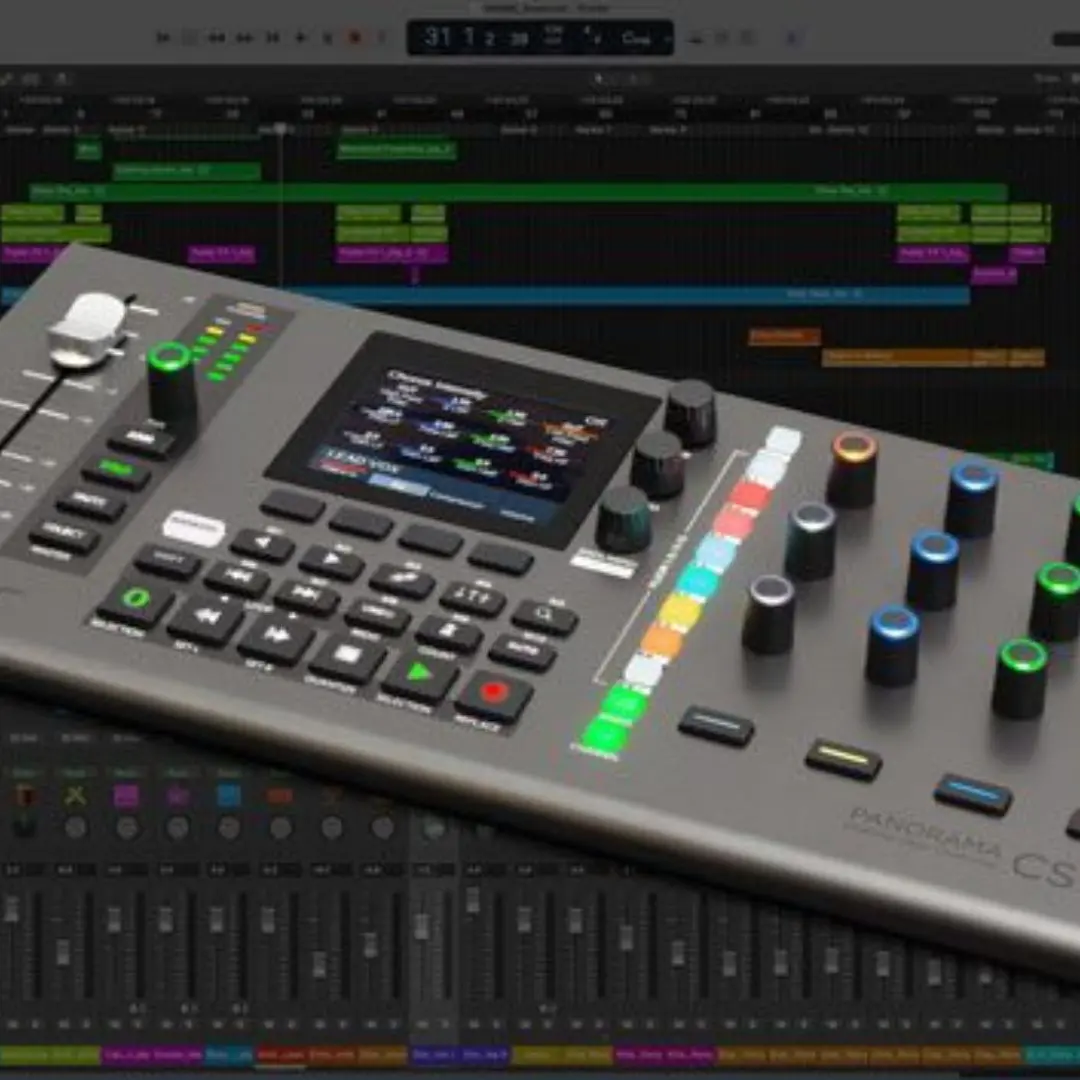The image size is (1080, 1080).
Task: Click the yellow-lit bar button on the controller
Action: click(x=843, y=758)
